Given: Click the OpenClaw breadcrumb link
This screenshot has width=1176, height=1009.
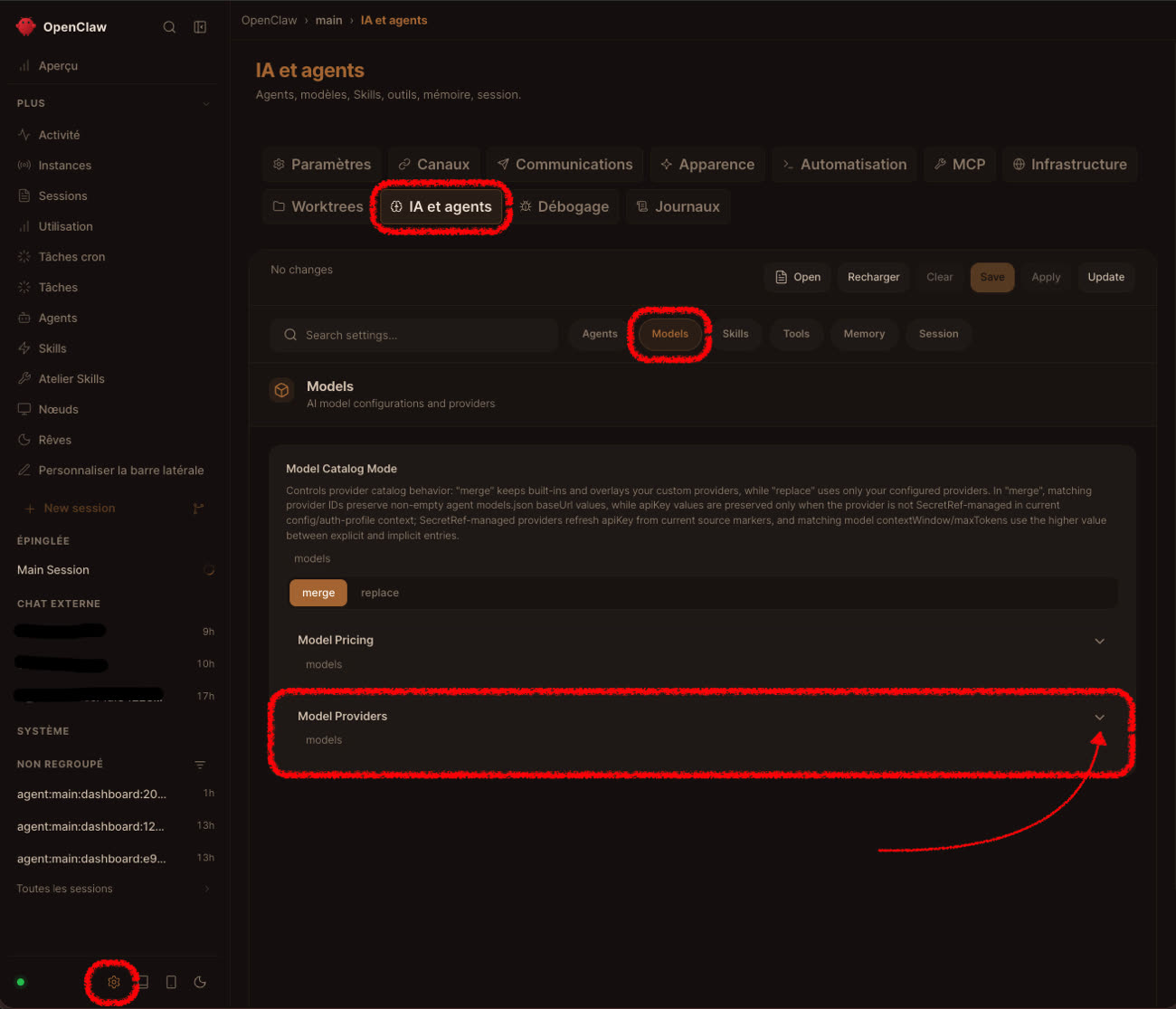Looking at the screenshot, I should pyautogui.click(x=269, y=20).
